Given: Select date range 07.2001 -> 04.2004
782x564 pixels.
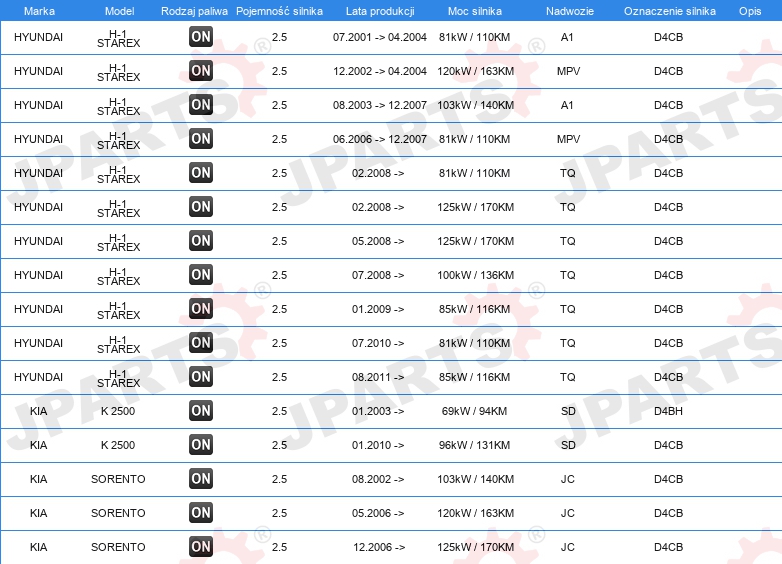Looking at the screenshot, I should coord(380,37).
